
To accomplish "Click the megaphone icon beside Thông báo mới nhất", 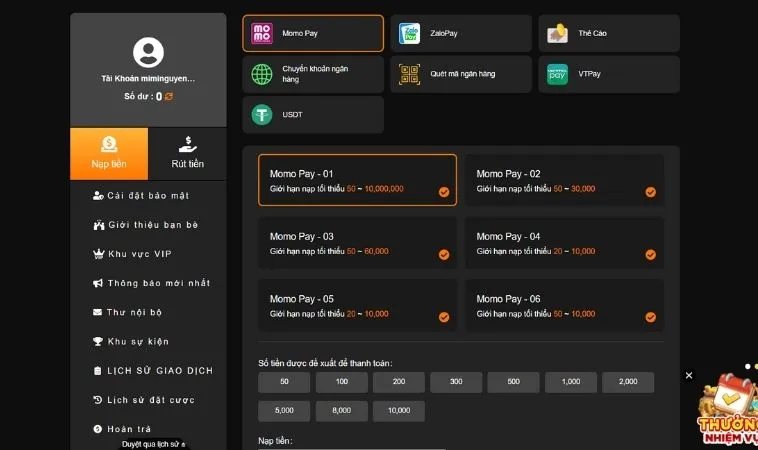I will pos(98,283).
